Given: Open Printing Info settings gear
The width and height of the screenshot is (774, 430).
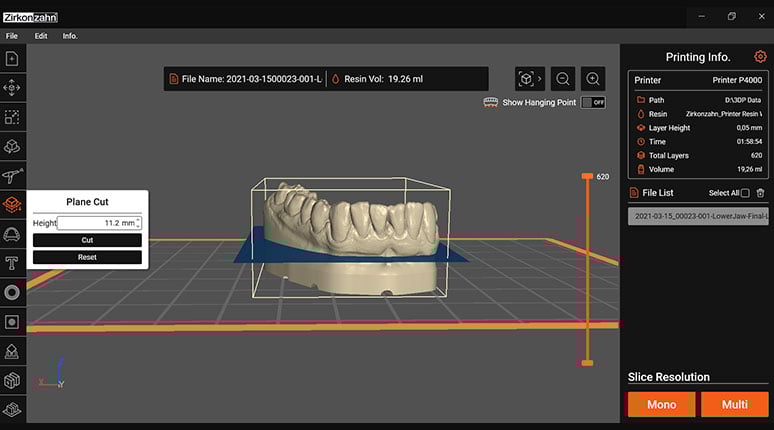Looking at the screenshot, I should tap(760, 57).
